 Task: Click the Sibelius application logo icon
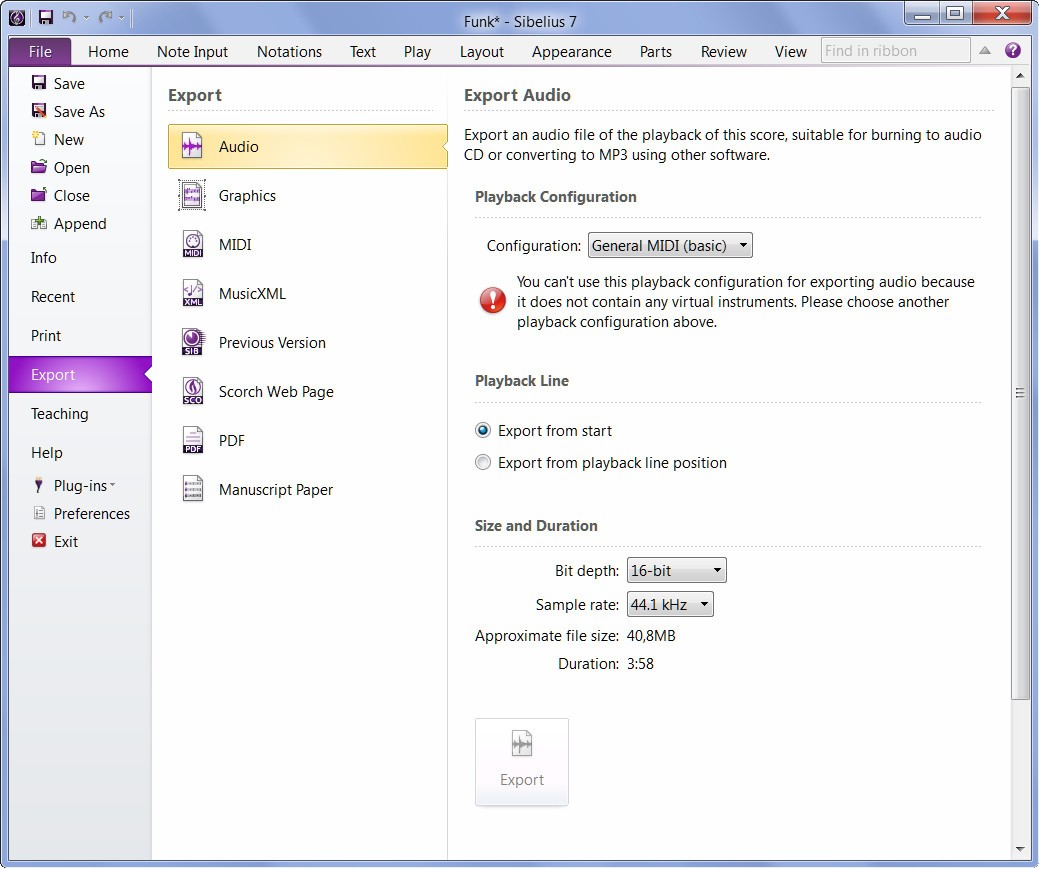(x=17, y=18)
